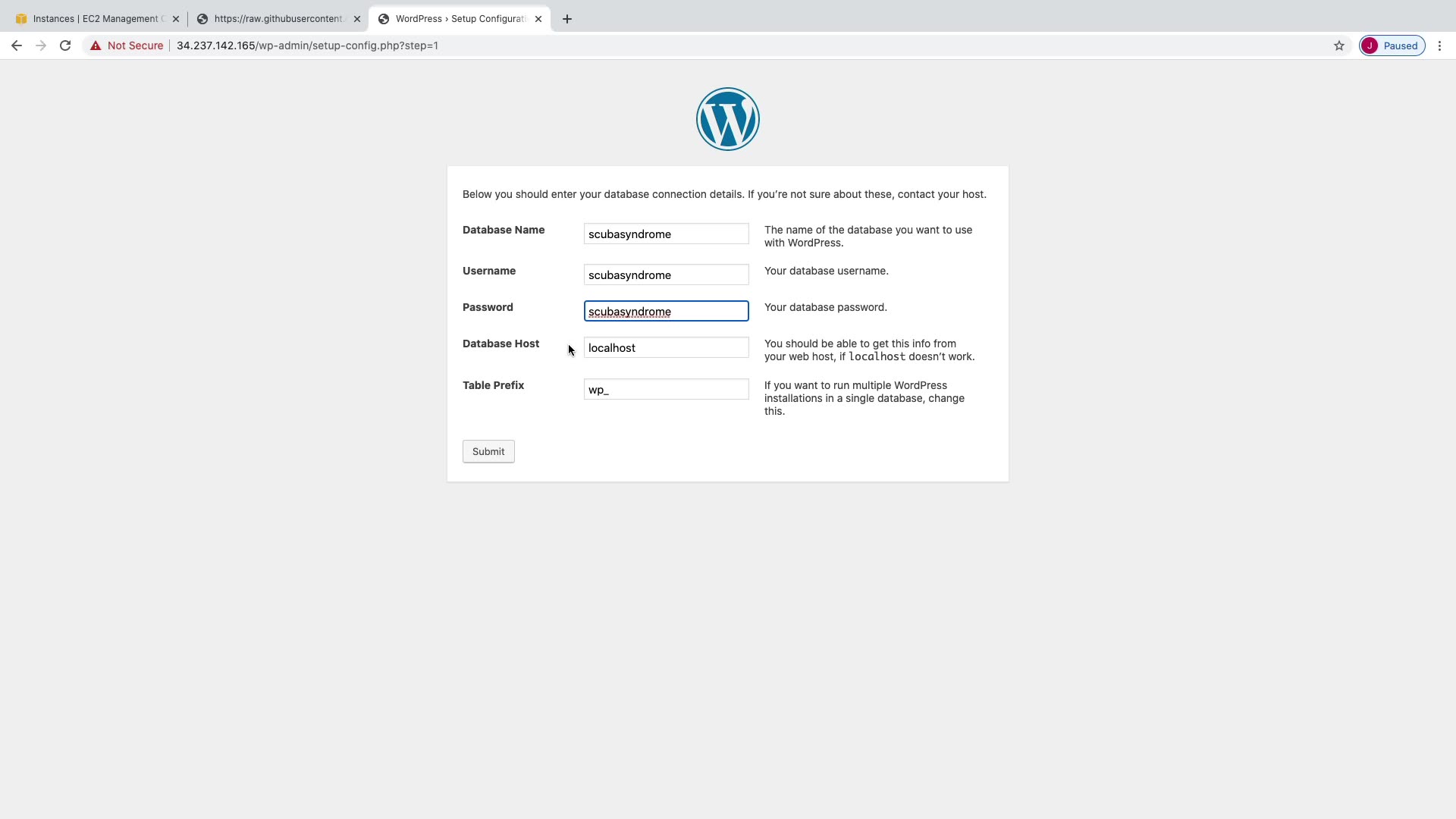Focus the Database Name field

point(666,234)
